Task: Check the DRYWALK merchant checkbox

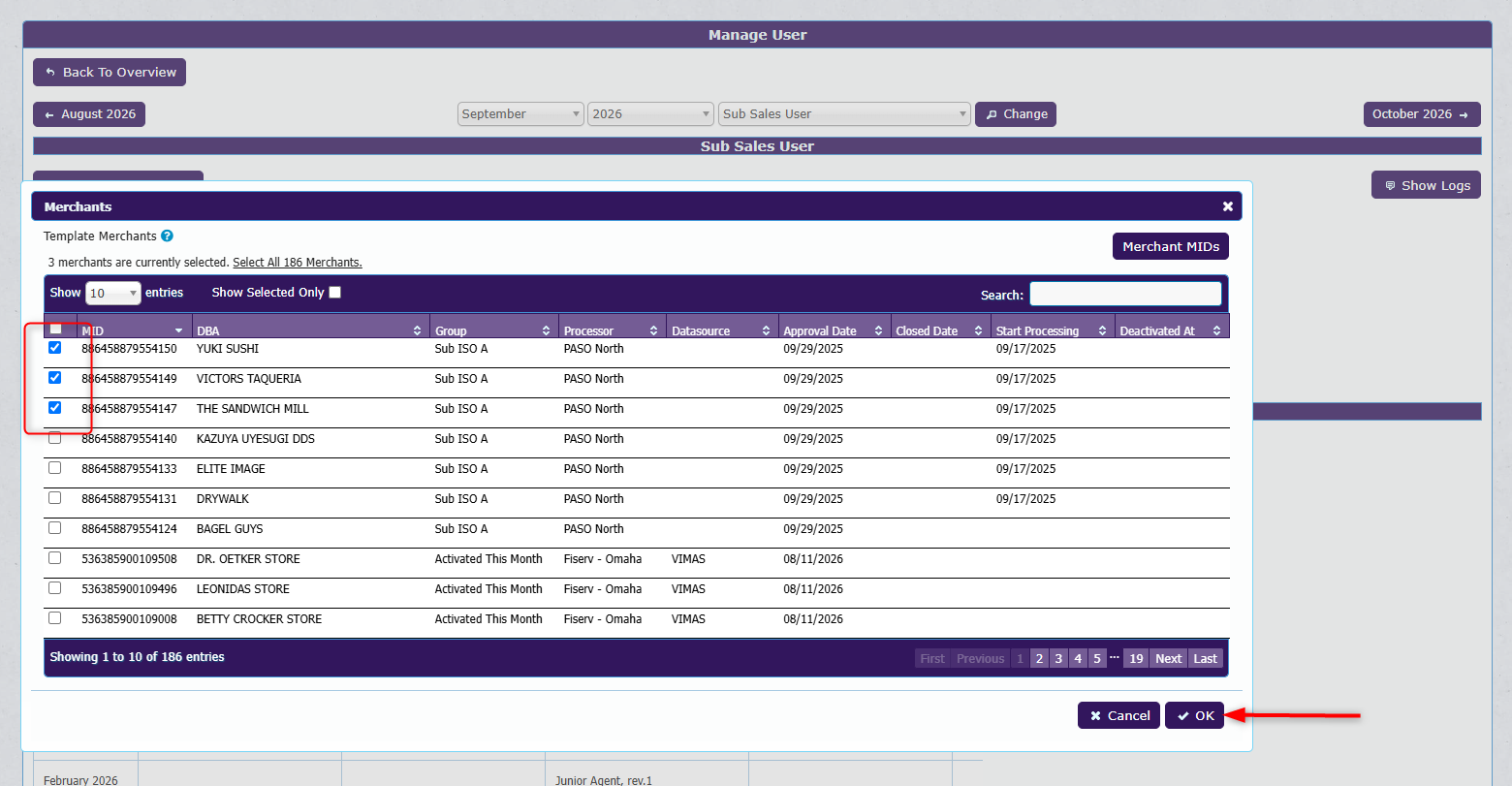Action: [55, 498]
